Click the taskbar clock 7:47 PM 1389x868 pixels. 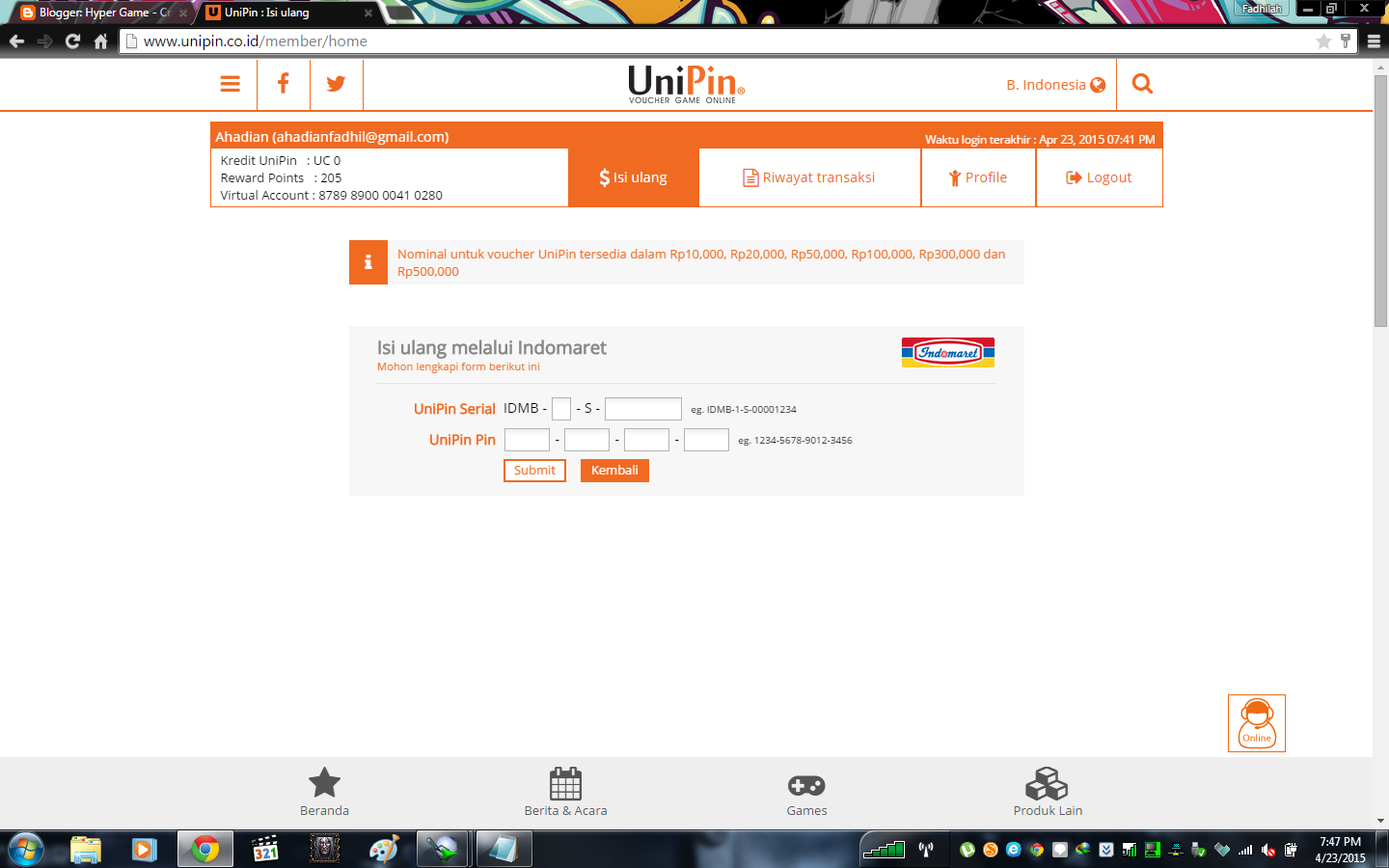pyautogui.click(x=1340, y=842)
